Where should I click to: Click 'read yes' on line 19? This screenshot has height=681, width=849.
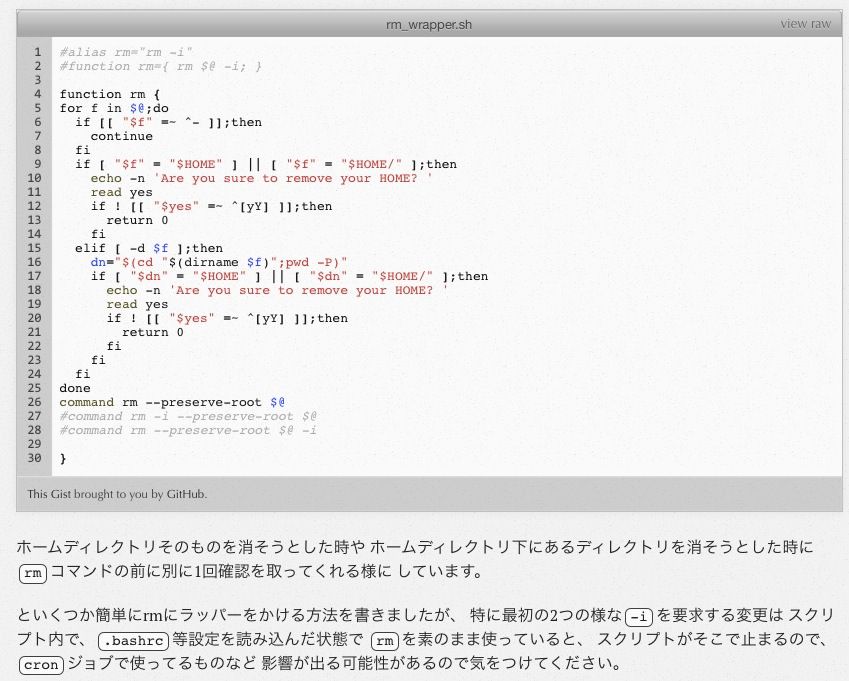click(137, 304)
